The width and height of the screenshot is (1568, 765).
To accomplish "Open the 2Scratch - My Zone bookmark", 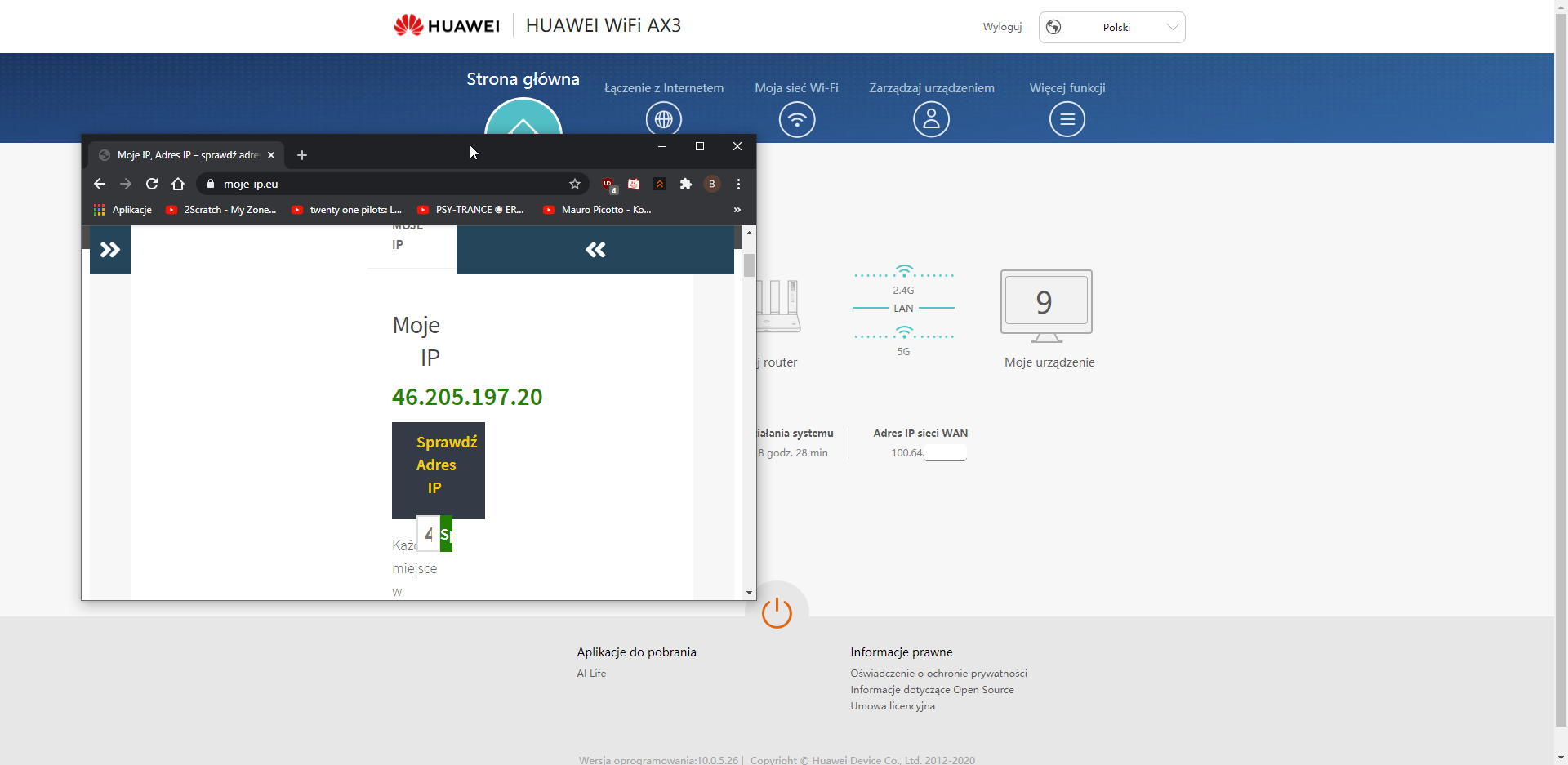I will coord(221,210).
